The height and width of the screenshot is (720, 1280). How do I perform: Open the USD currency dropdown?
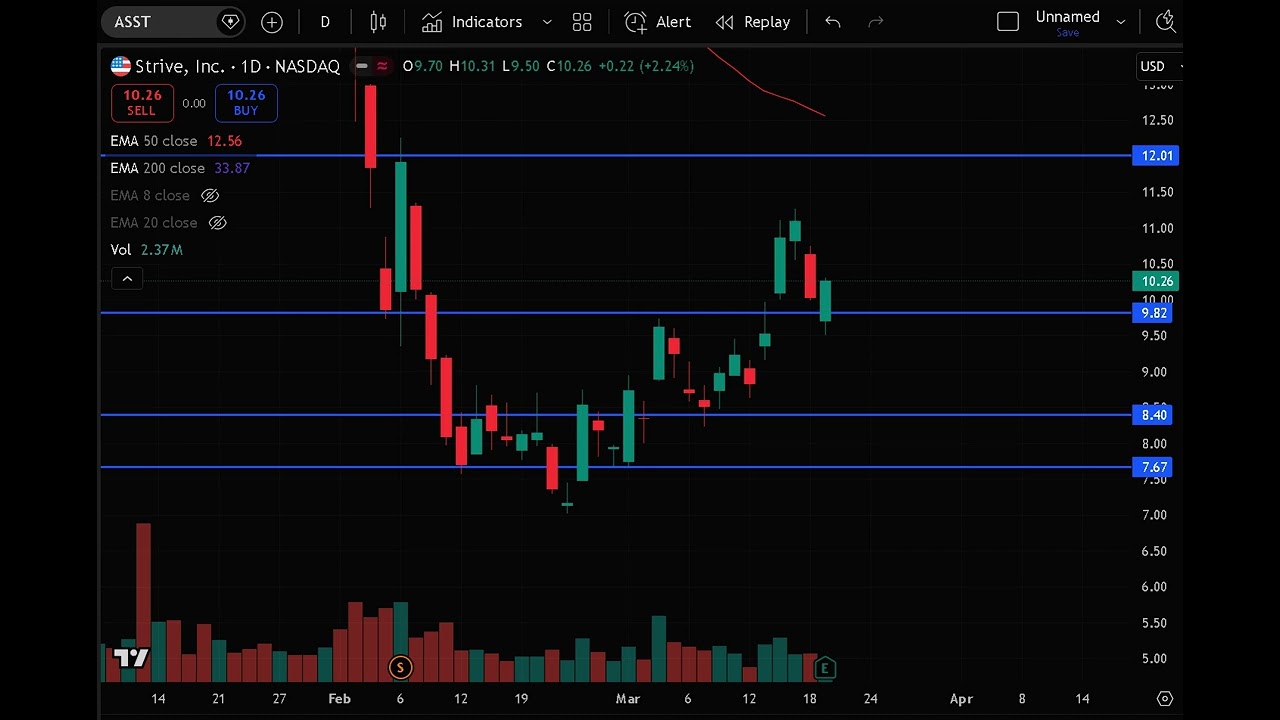pos(1160,66)
